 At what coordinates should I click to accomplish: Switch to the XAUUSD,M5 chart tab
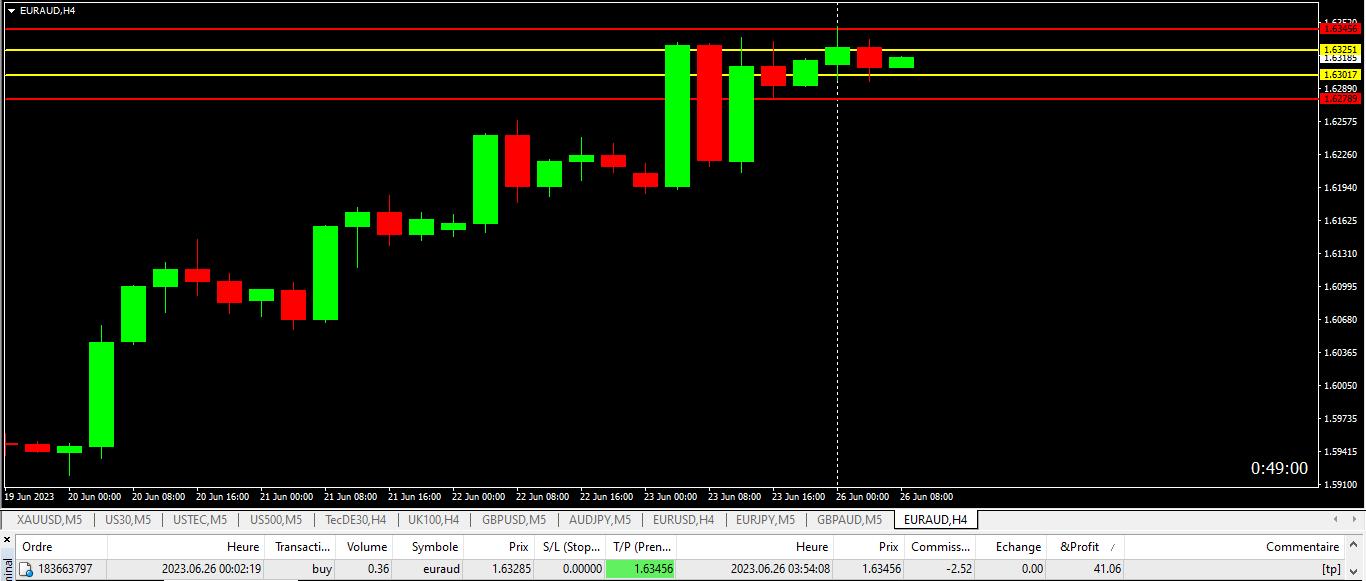point(49,520)
